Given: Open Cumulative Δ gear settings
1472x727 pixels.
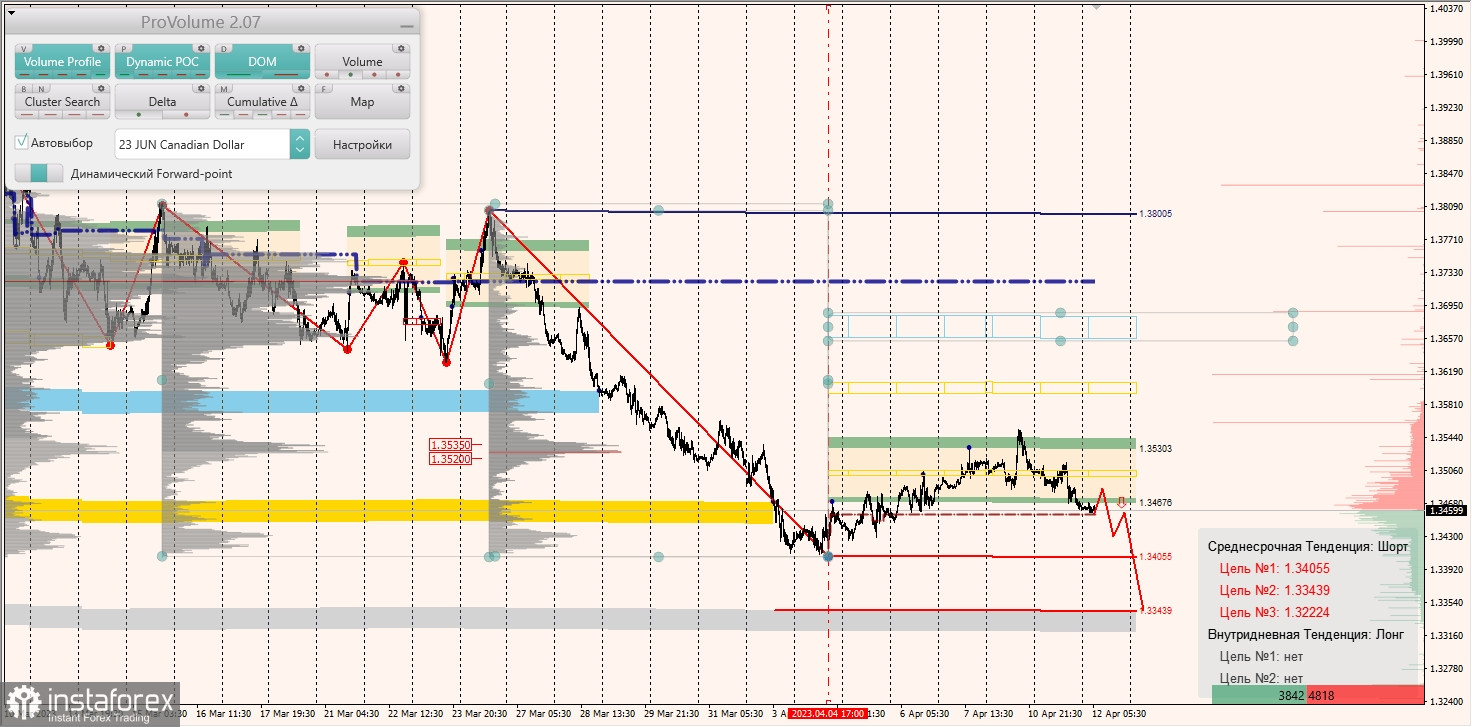Looking at the screenshot, I should pos(301,88).
